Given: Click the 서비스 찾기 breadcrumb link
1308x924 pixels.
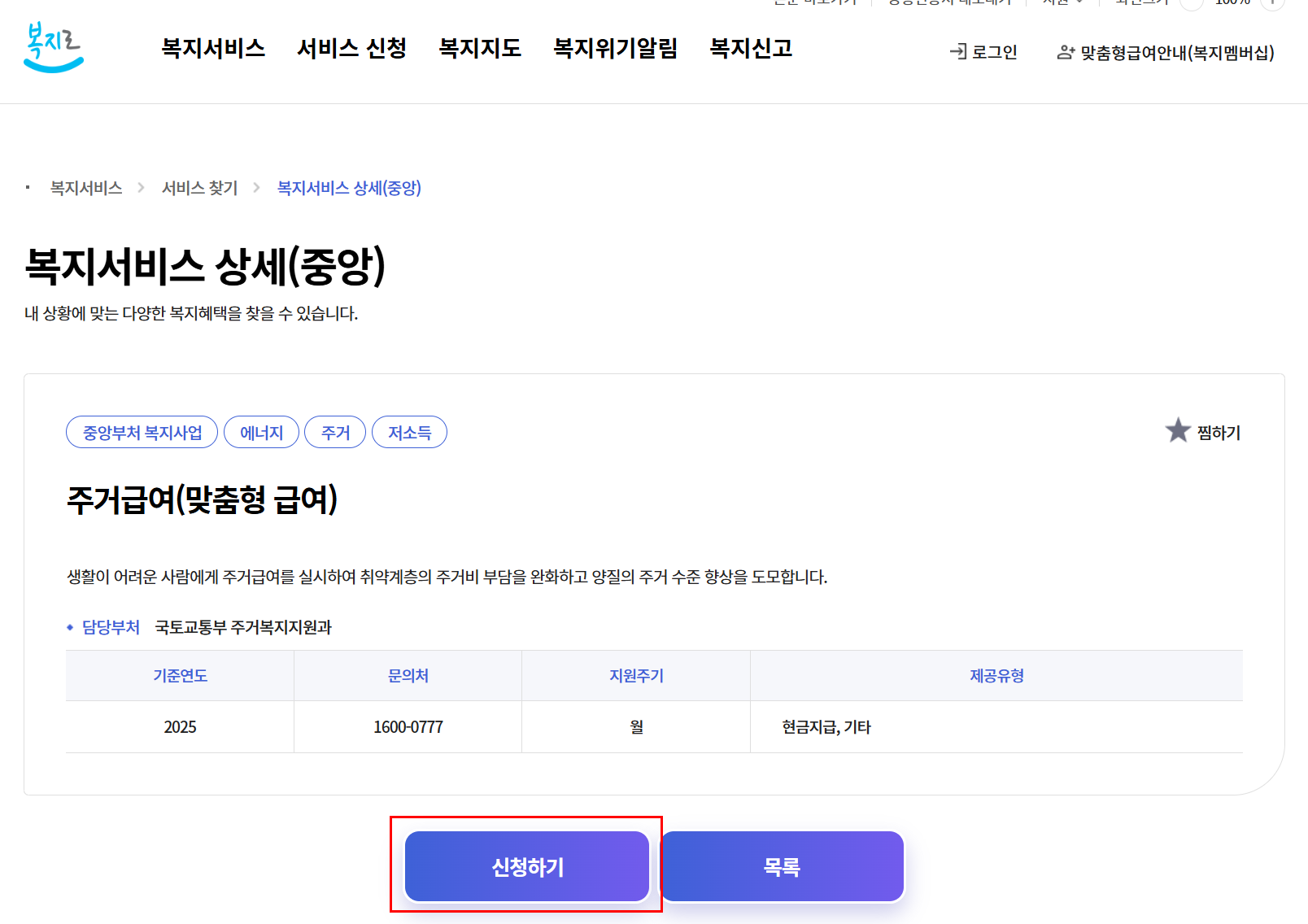Looking at the screenshot, I should (198, 188).
